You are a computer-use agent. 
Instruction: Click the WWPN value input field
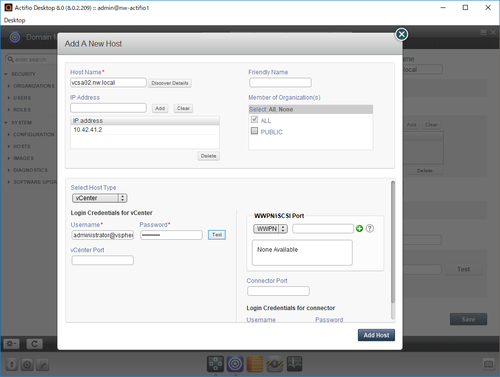tap(323, 229)
